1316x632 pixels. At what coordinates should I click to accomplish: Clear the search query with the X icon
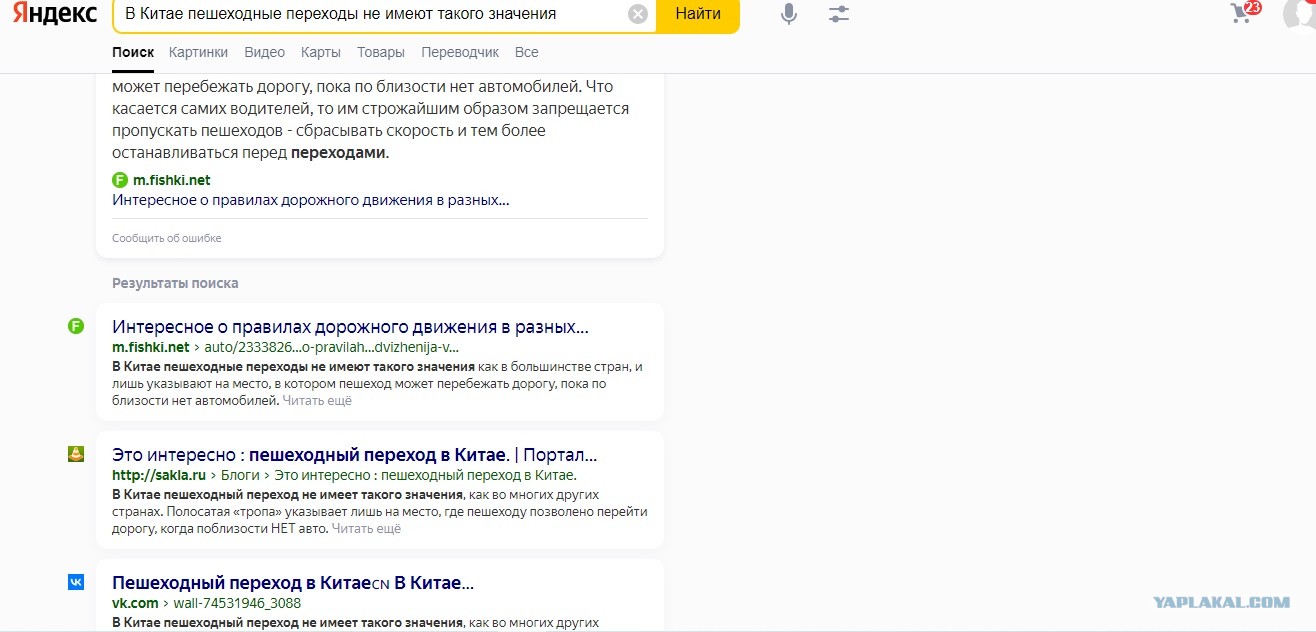pos(637,14)
